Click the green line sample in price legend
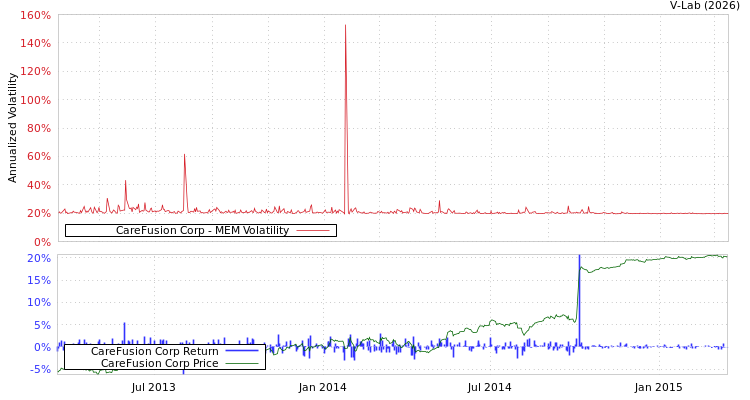Image resolution: width=750 pixels, height=400 pixels. tap(241, 363)
